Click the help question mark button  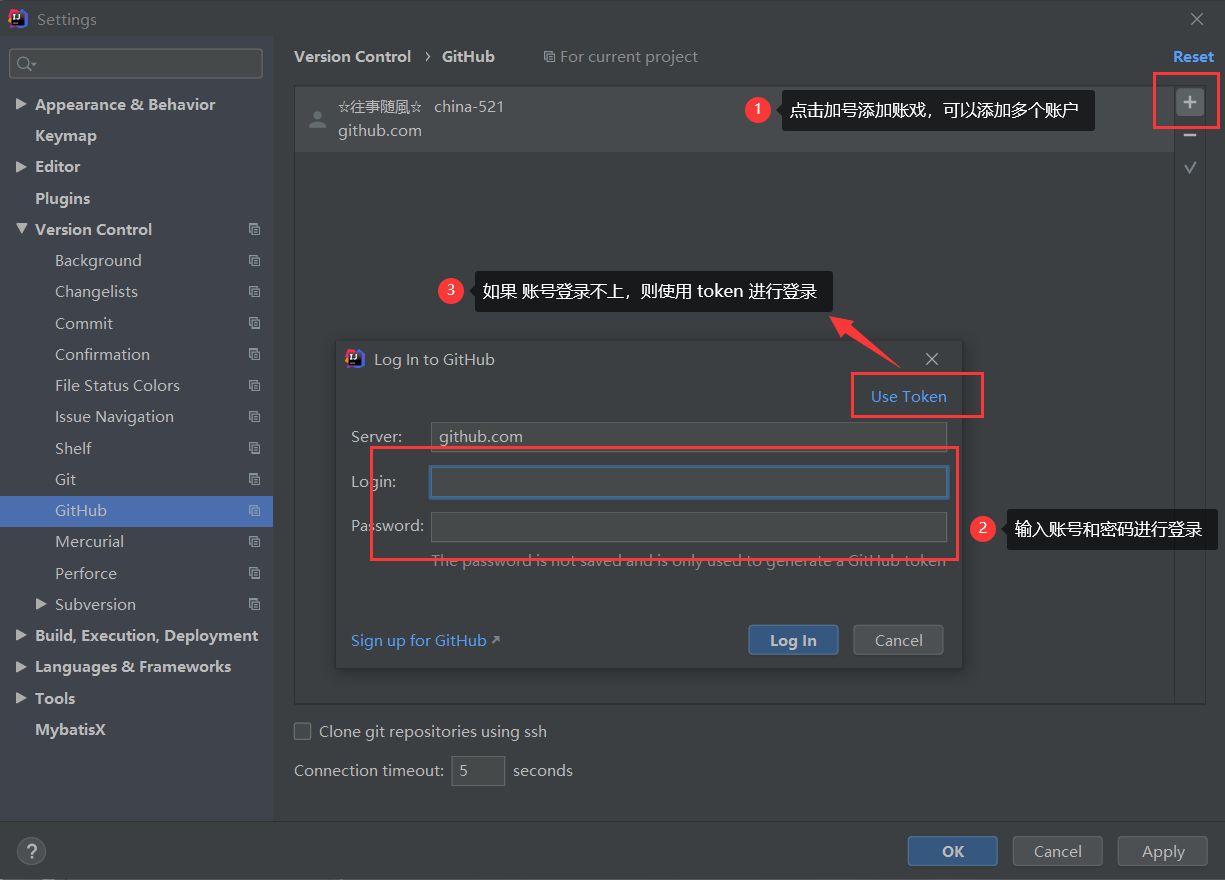click(x=32, y=851)
